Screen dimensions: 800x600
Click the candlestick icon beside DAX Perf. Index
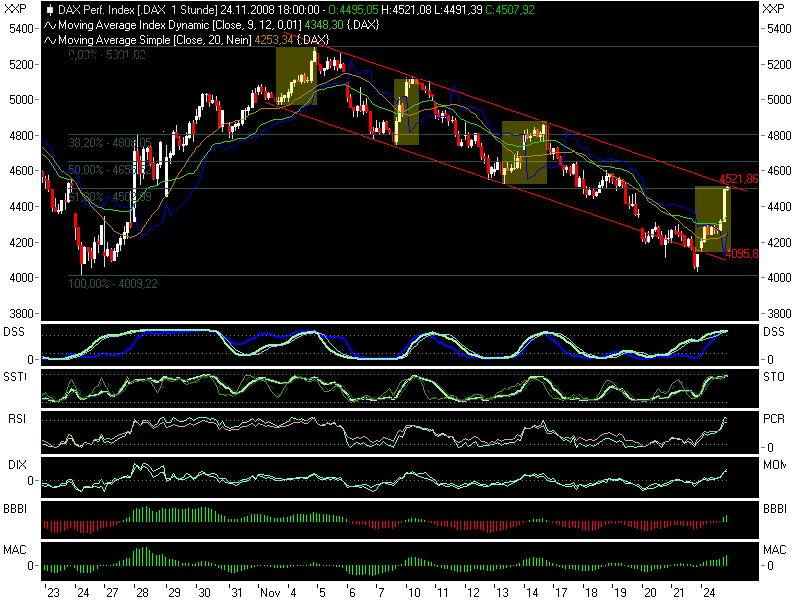tap(50, 10)
